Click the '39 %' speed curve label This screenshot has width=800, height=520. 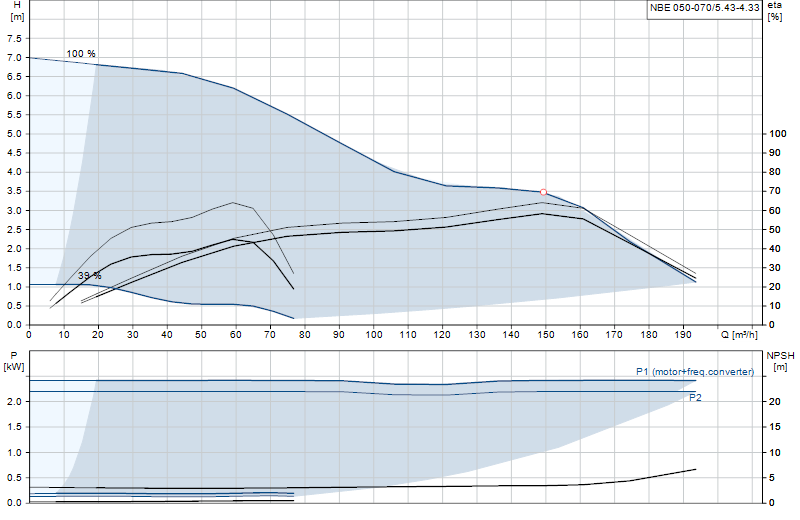[90, 276]
